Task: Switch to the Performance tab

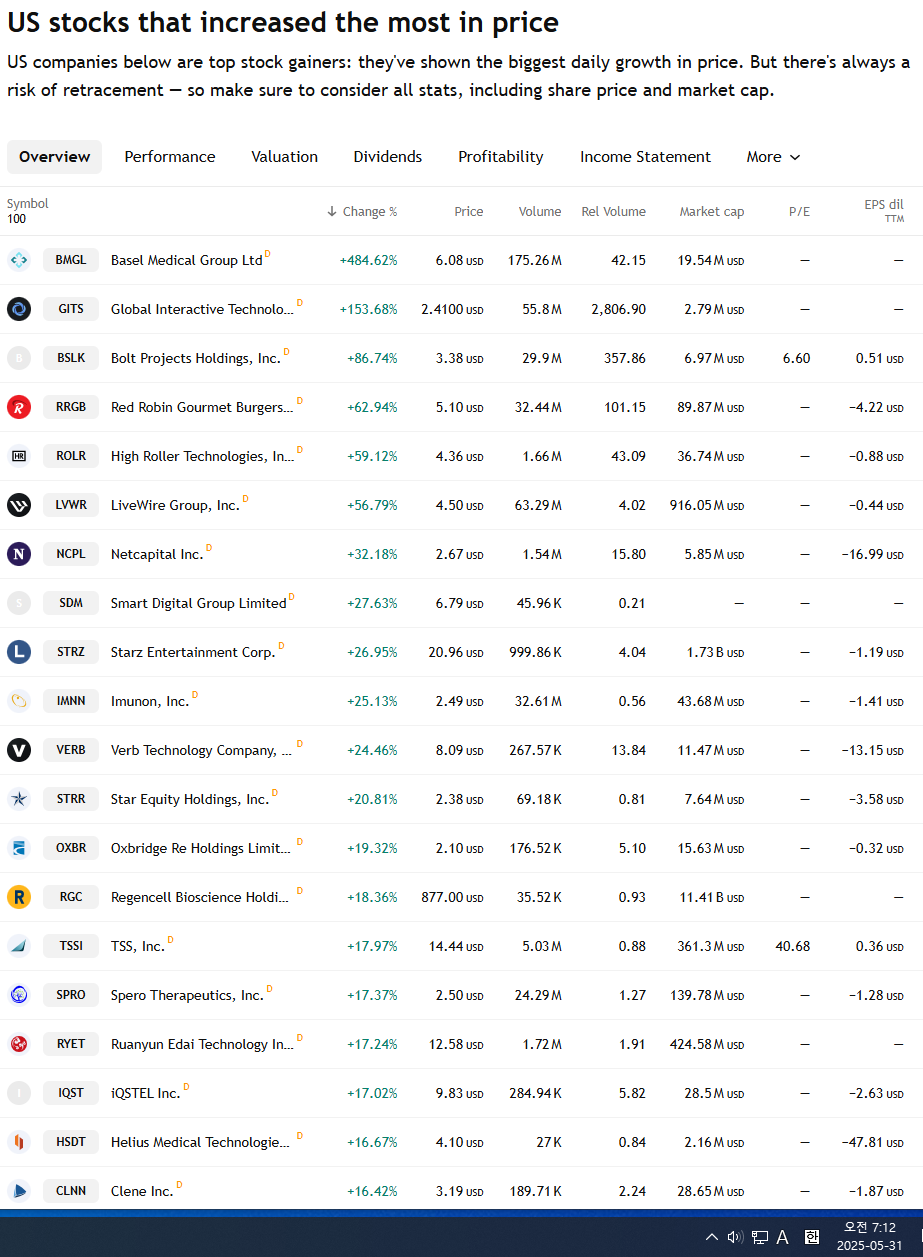Action: point(170,157)
